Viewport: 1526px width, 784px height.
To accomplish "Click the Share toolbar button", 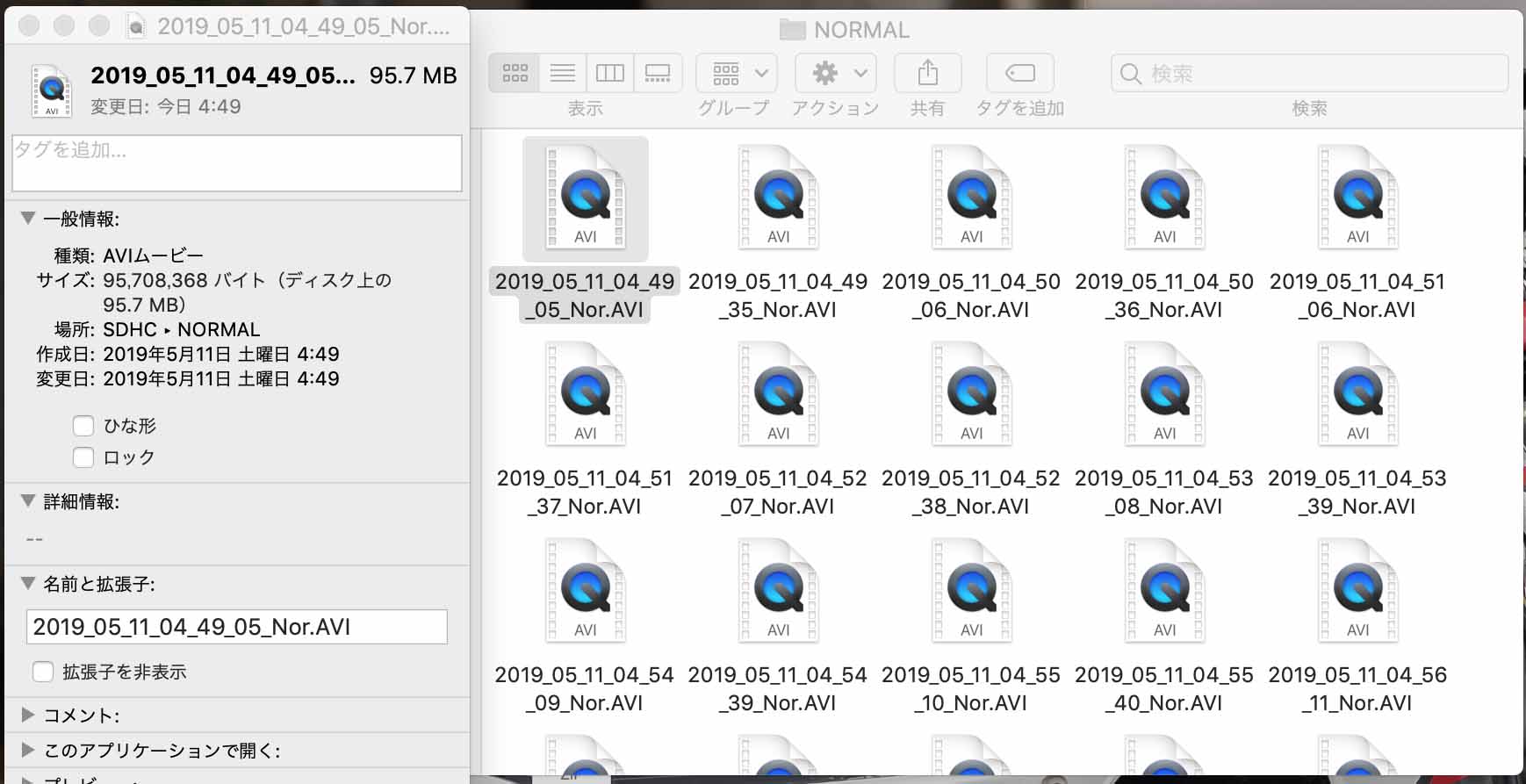I will (x=928, y=73).
